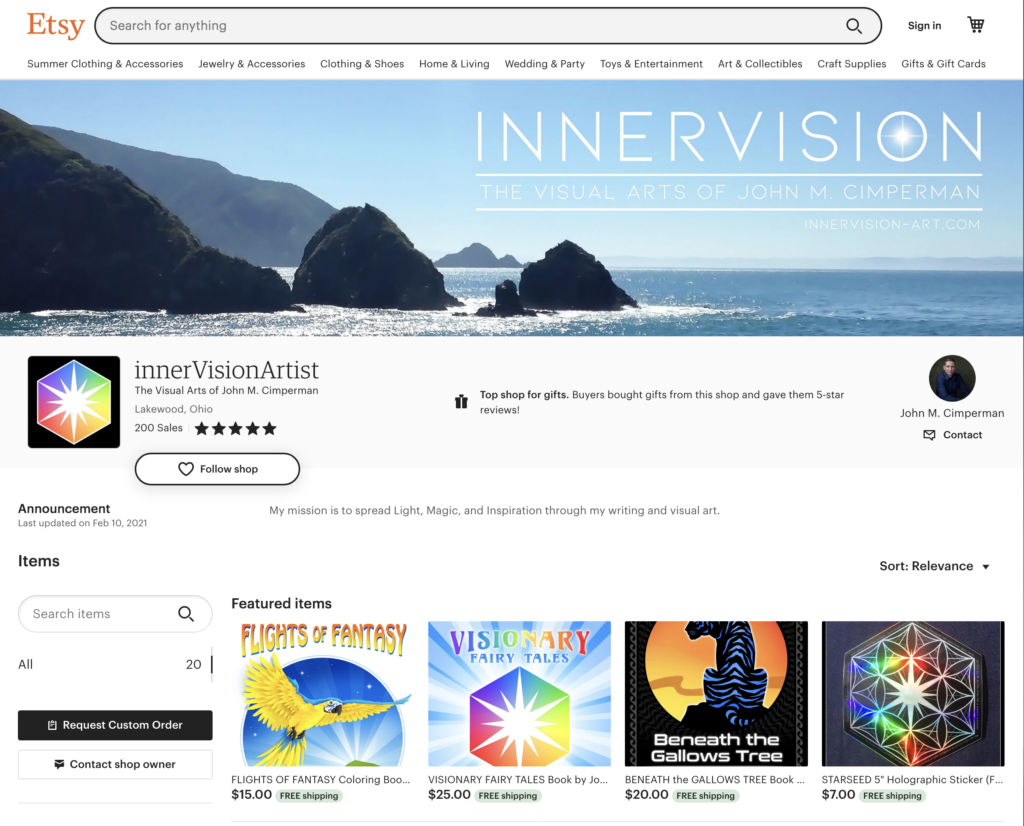
Task: Open Clothing & Shoes menu
Action: click(362, 64)
